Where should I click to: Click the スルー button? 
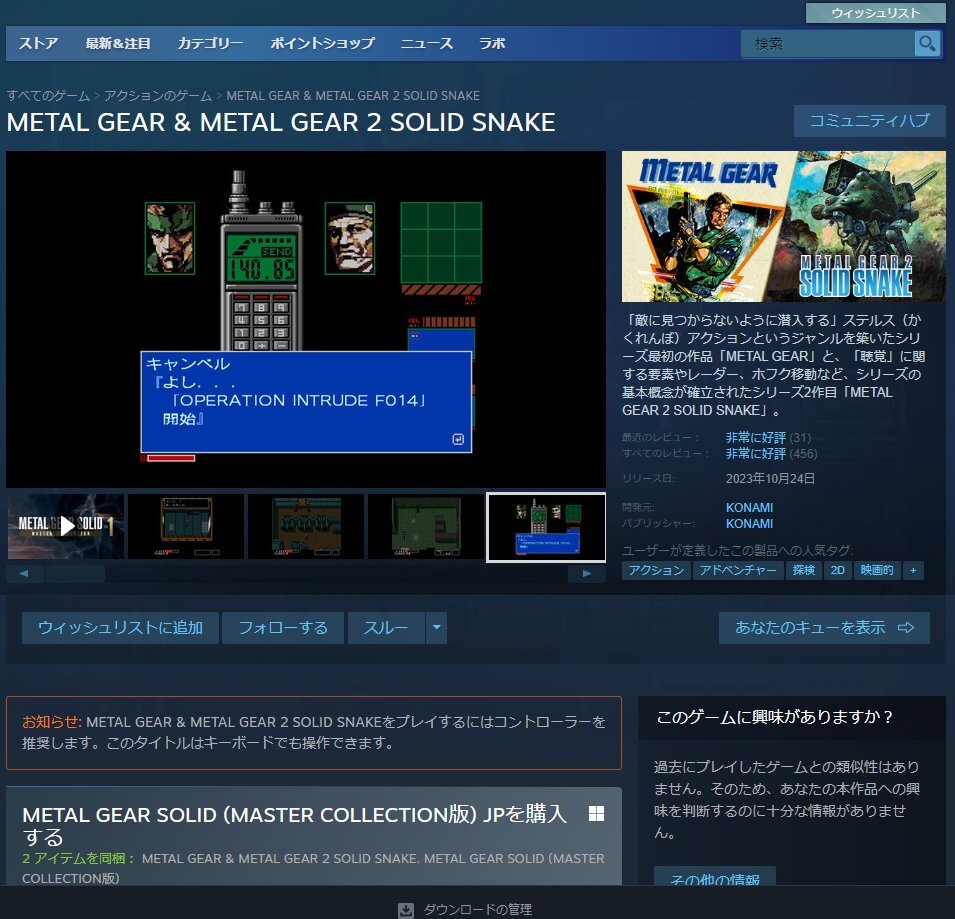click(386, 627)
